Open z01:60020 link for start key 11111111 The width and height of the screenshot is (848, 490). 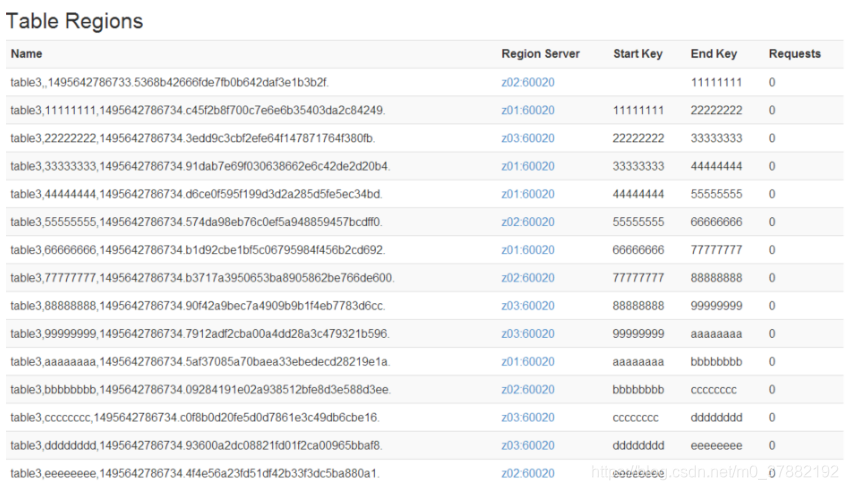528,110
